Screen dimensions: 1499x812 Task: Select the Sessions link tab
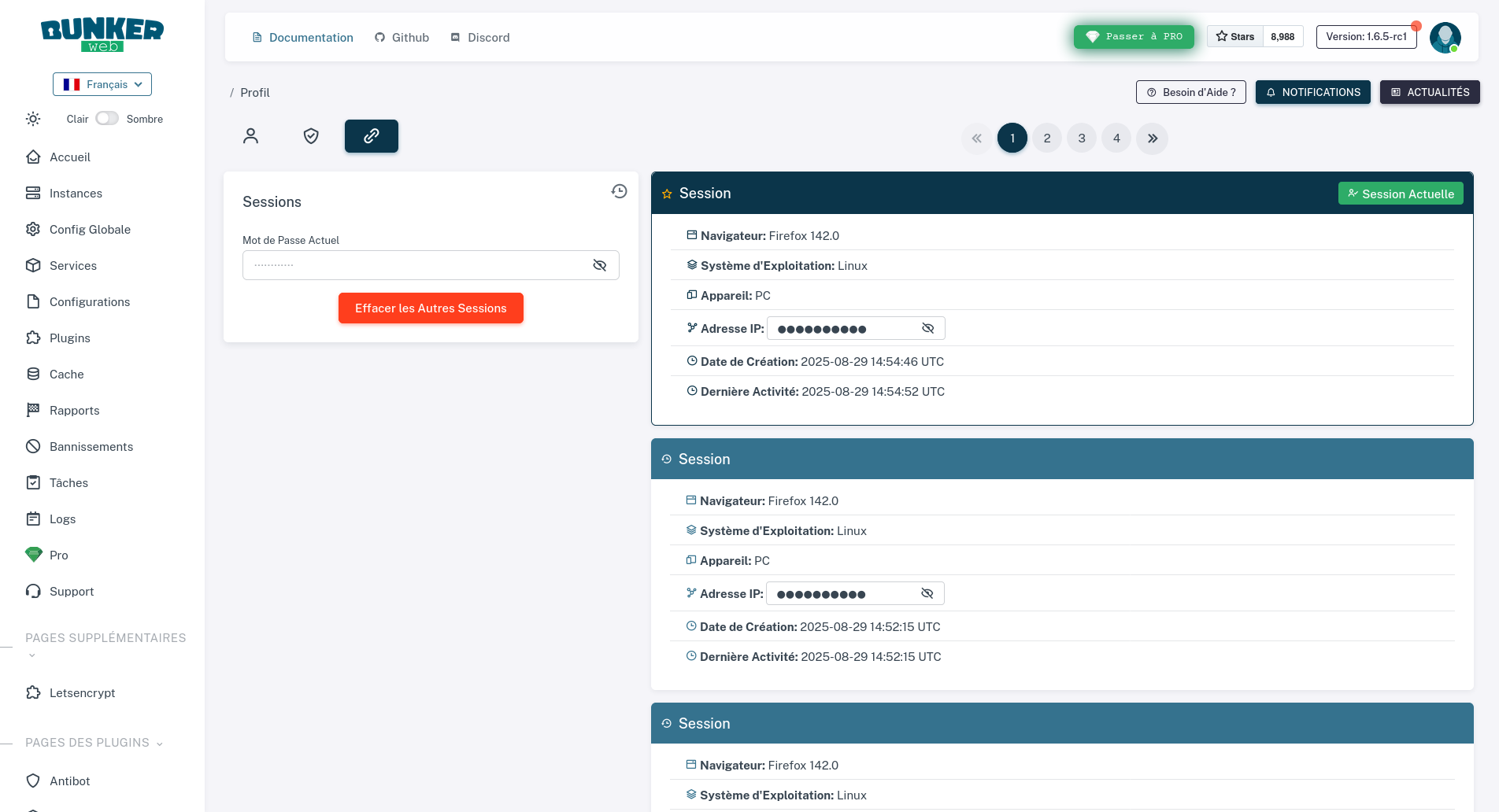click(x=372, y=136)
